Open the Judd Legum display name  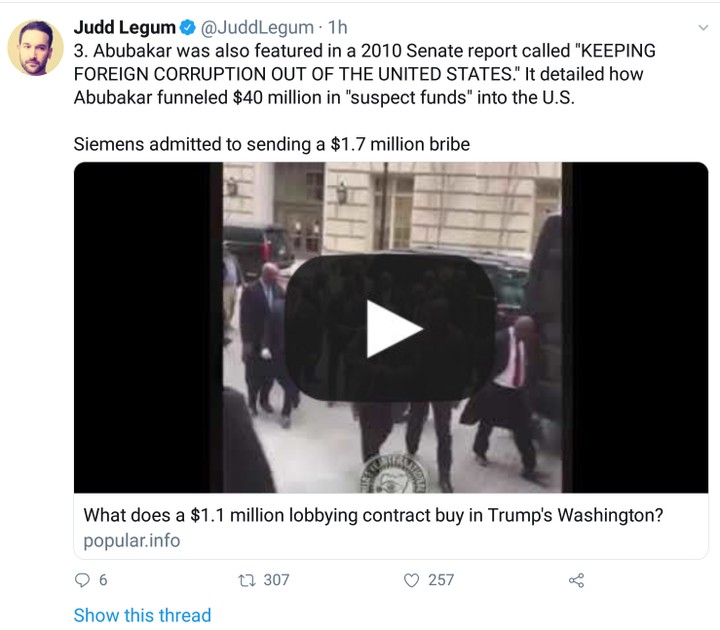[x=124, y=28]
